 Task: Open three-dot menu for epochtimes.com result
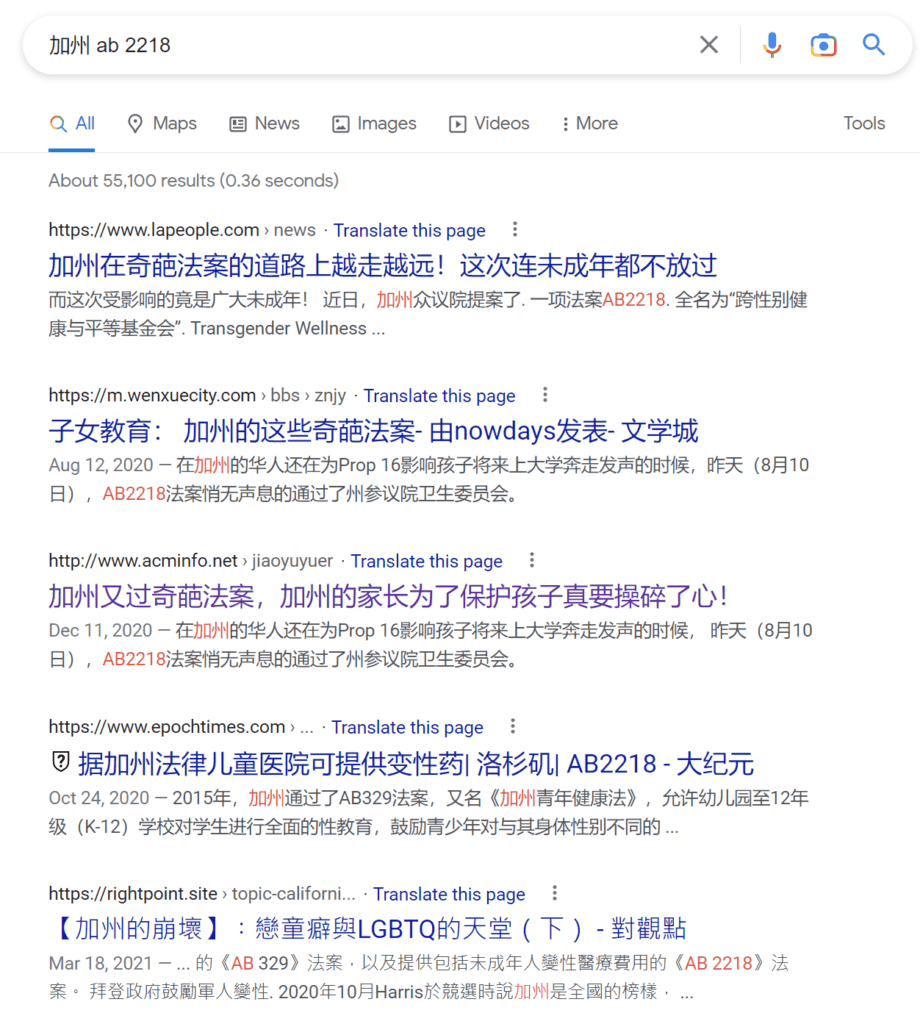[x=513, y=727]
